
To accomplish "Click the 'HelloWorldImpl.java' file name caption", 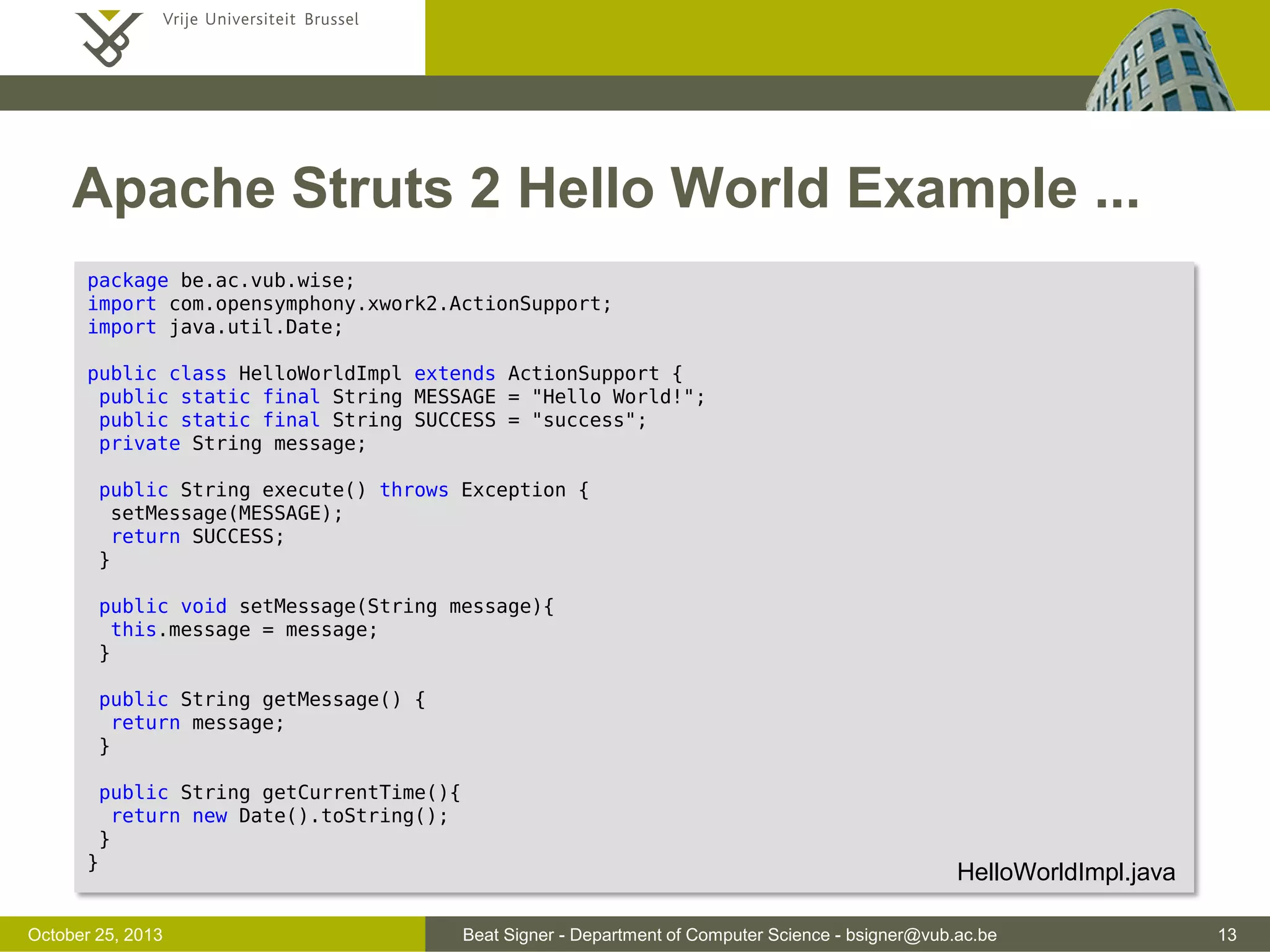I will coord(1066,873).
